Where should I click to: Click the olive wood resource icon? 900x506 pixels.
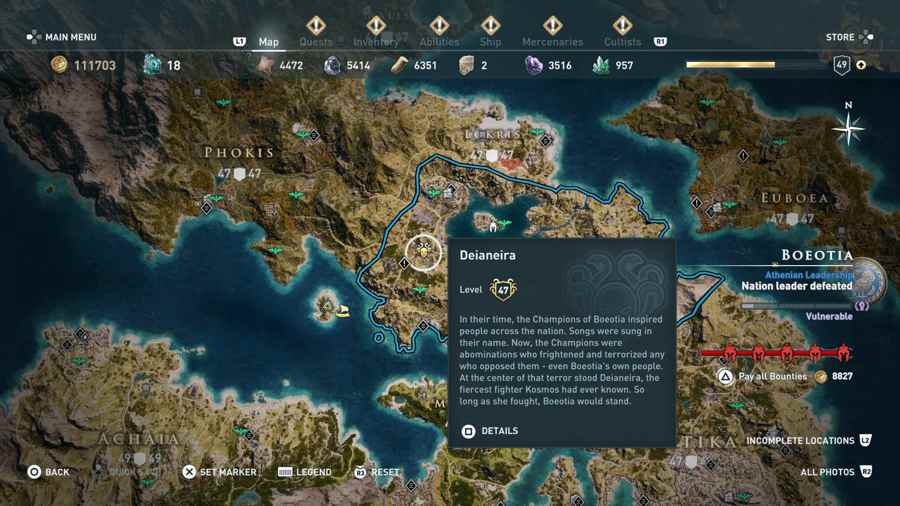(399, 65)
